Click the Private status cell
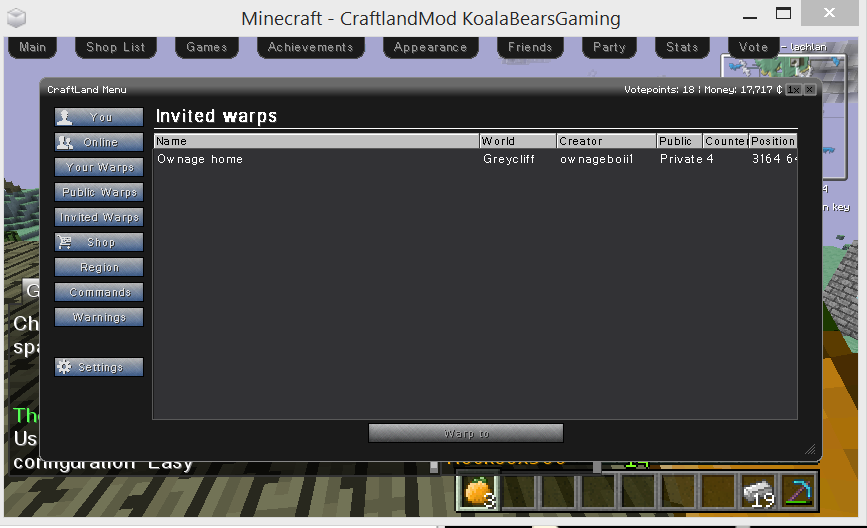Screen dimensions: 867x528 681,159
